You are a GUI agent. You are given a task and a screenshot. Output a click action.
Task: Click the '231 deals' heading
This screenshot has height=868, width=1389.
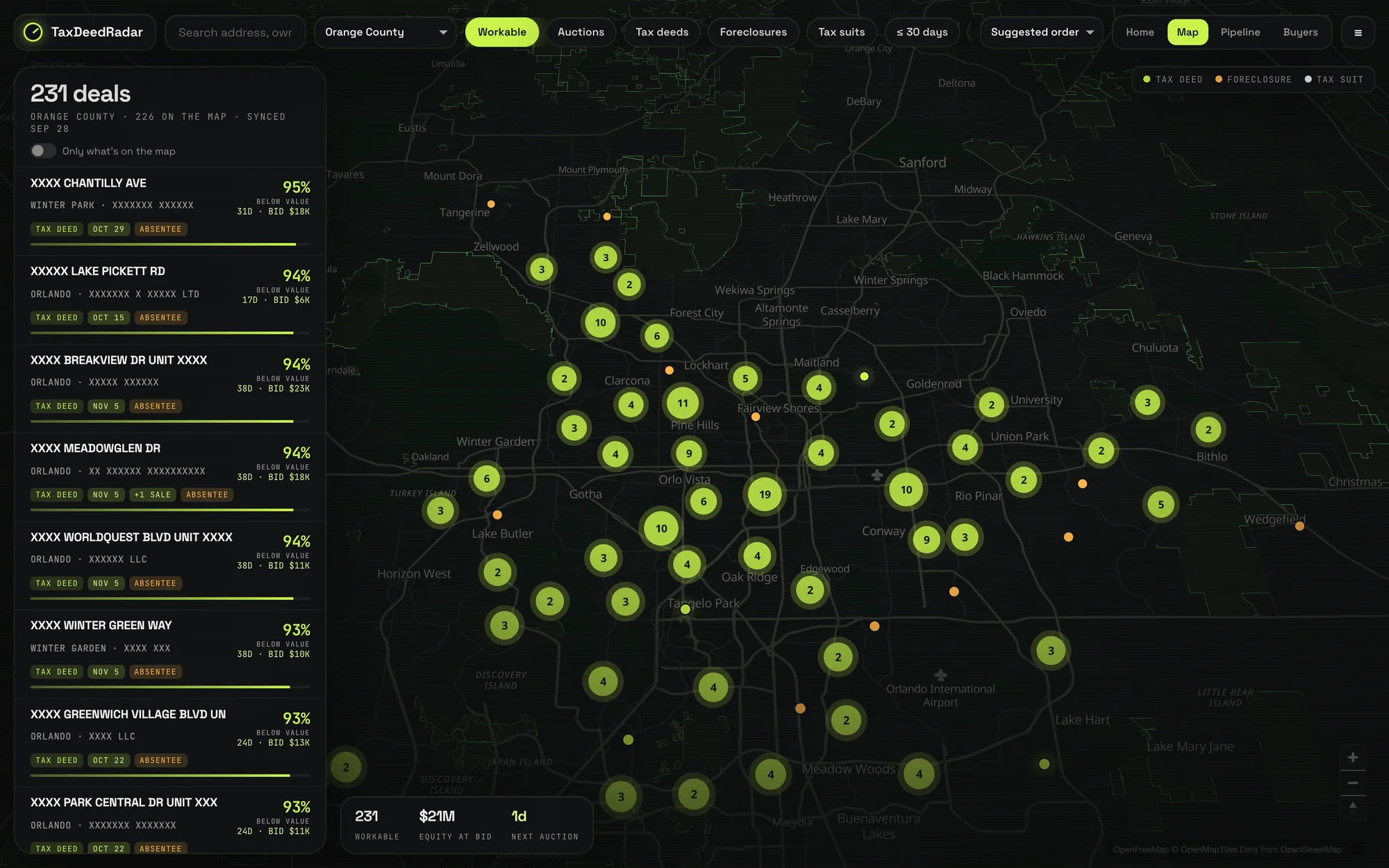click(x=81, y=93)
